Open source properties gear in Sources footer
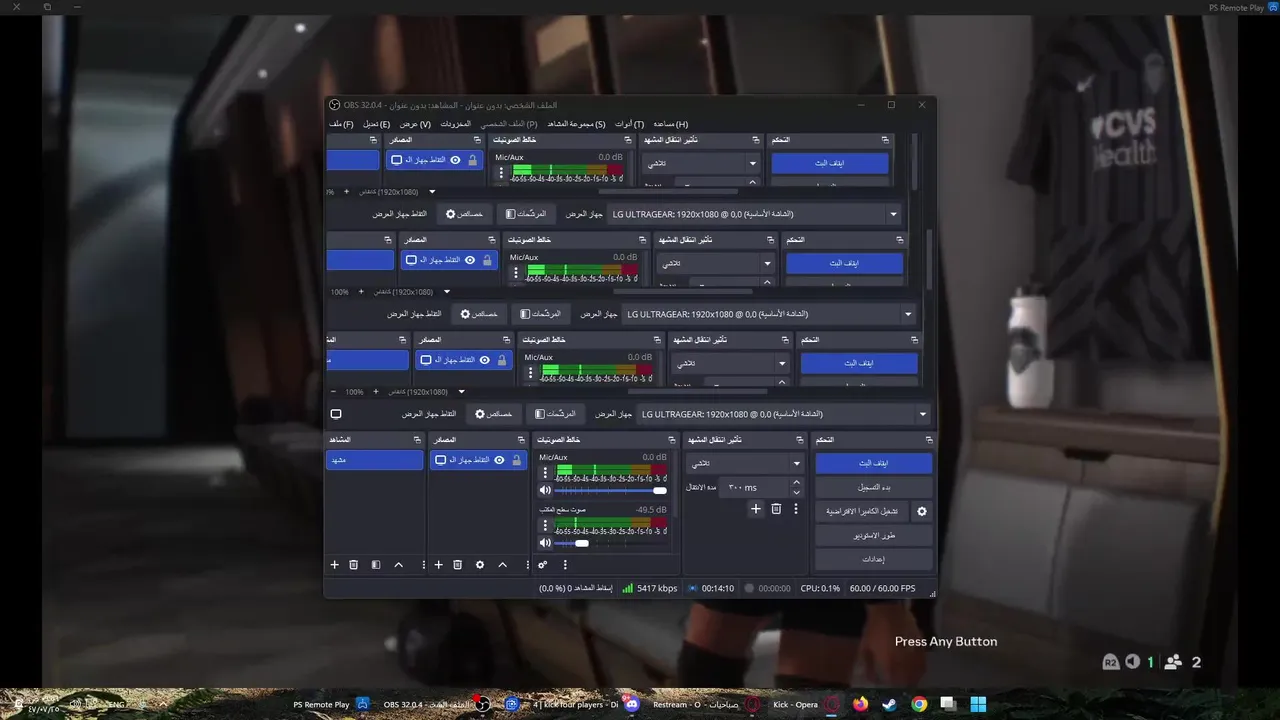 [x=480, y=565]
